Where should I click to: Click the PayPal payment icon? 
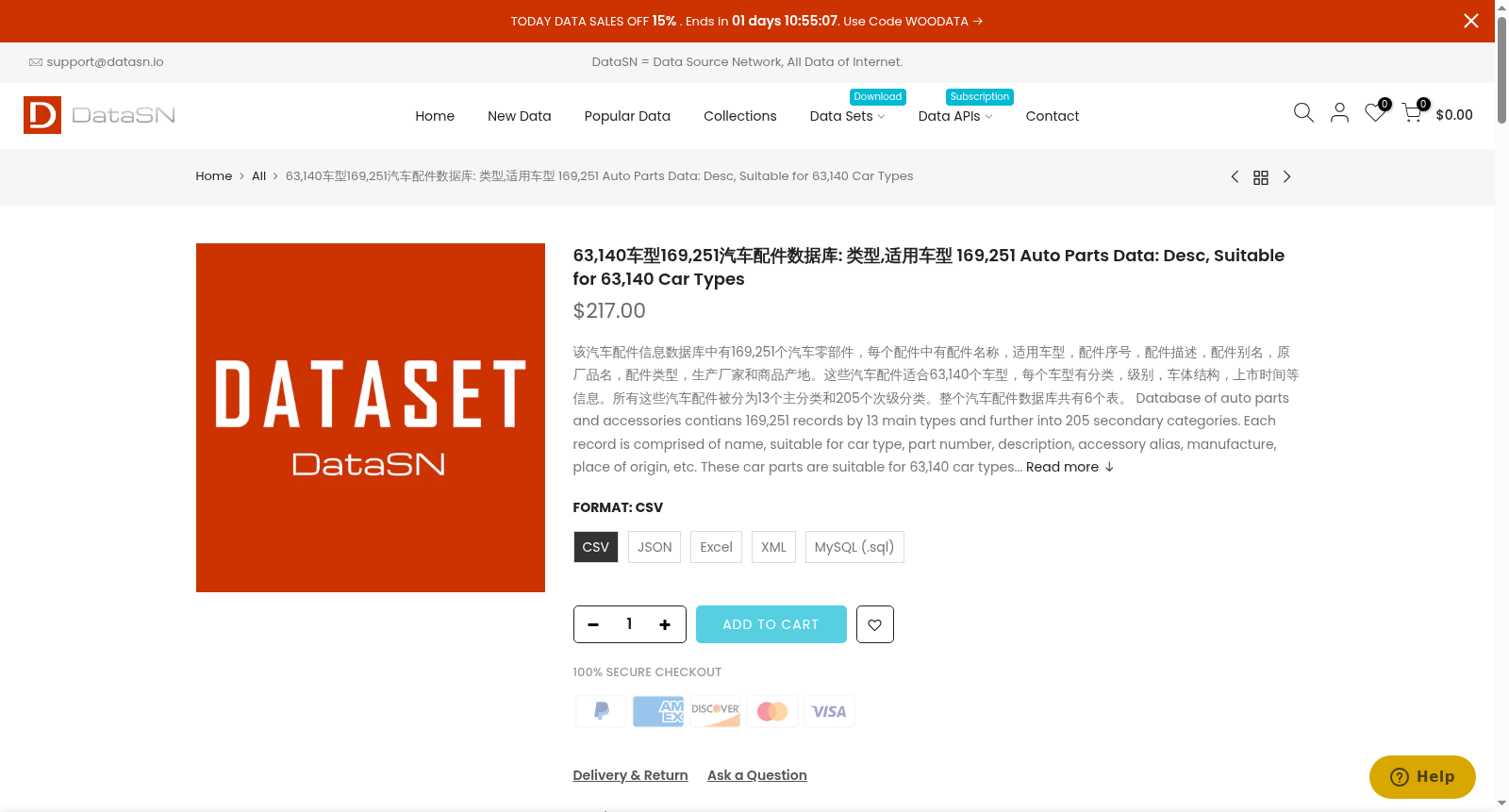[x=601, y=711]
